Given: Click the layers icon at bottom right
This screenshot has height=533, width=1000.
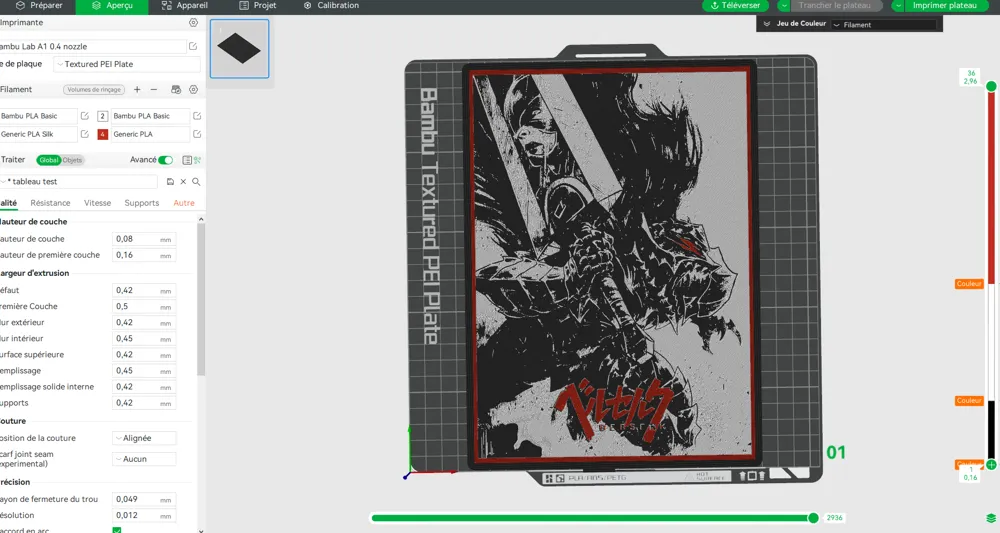Looking at the screenshot, I should (x=991, y=518).
